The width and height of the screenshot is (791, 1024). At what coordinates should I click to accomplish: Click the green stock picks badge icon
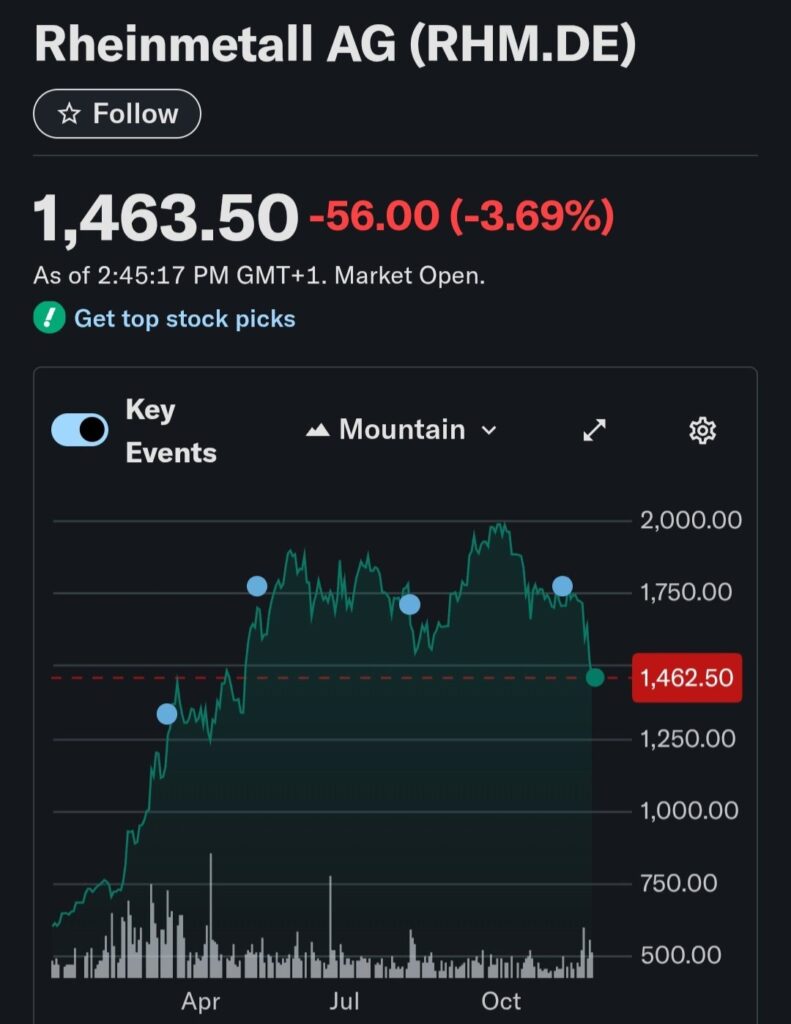(x=48, y=319)
